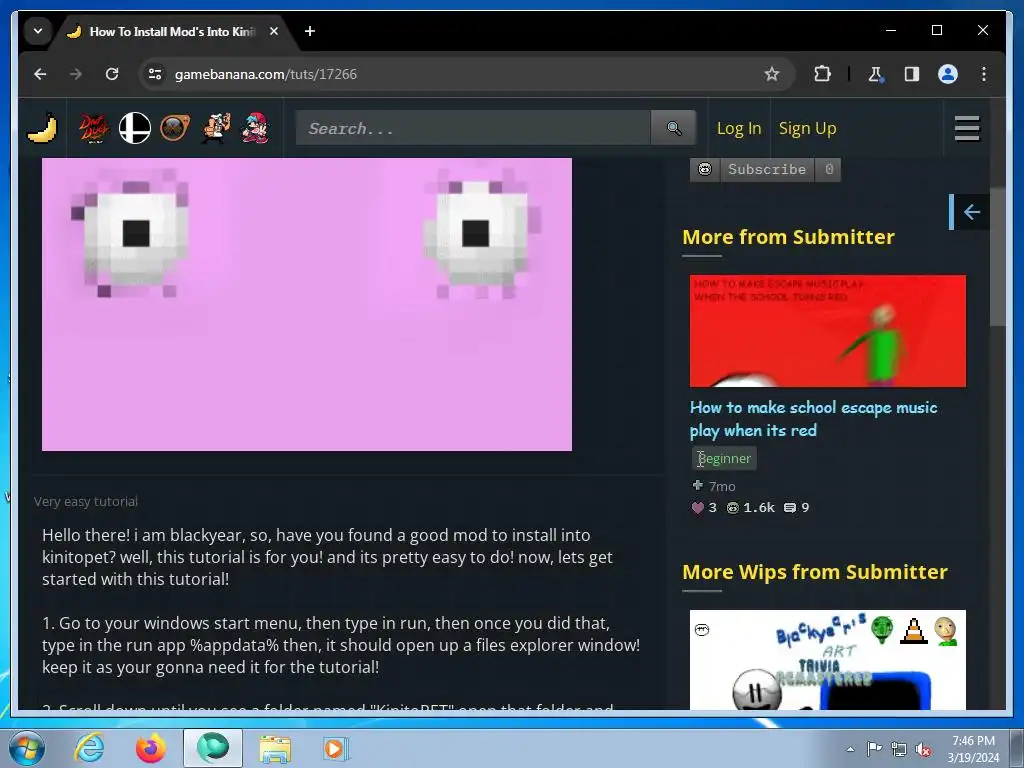Open the Windows Start menu
The width and height of the screenshot is (1024, 768).
tap(26, 748)
